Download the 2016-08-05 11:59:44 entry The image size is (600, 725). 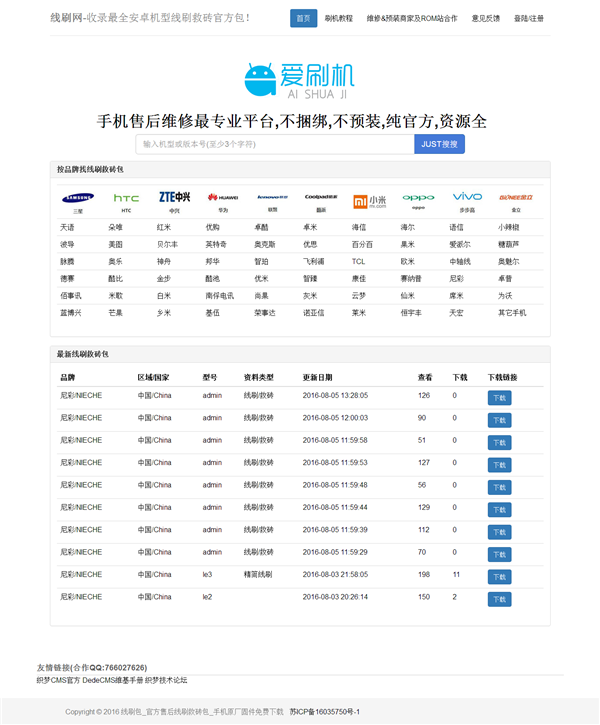click(499, 510)
